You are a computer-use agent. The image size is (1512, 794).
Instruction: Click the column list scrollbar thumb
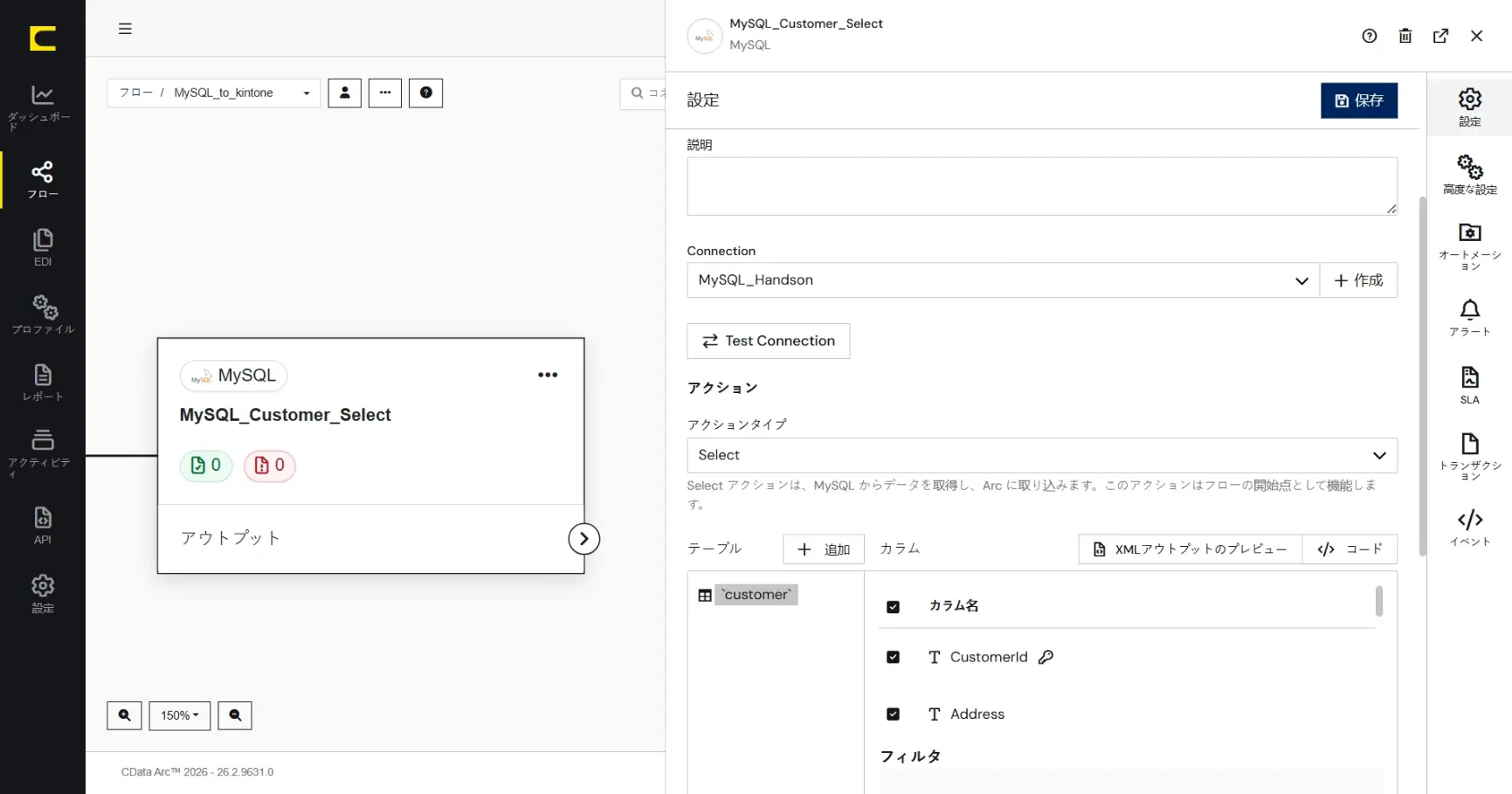pyautogui.click(x=1379, y=601)
